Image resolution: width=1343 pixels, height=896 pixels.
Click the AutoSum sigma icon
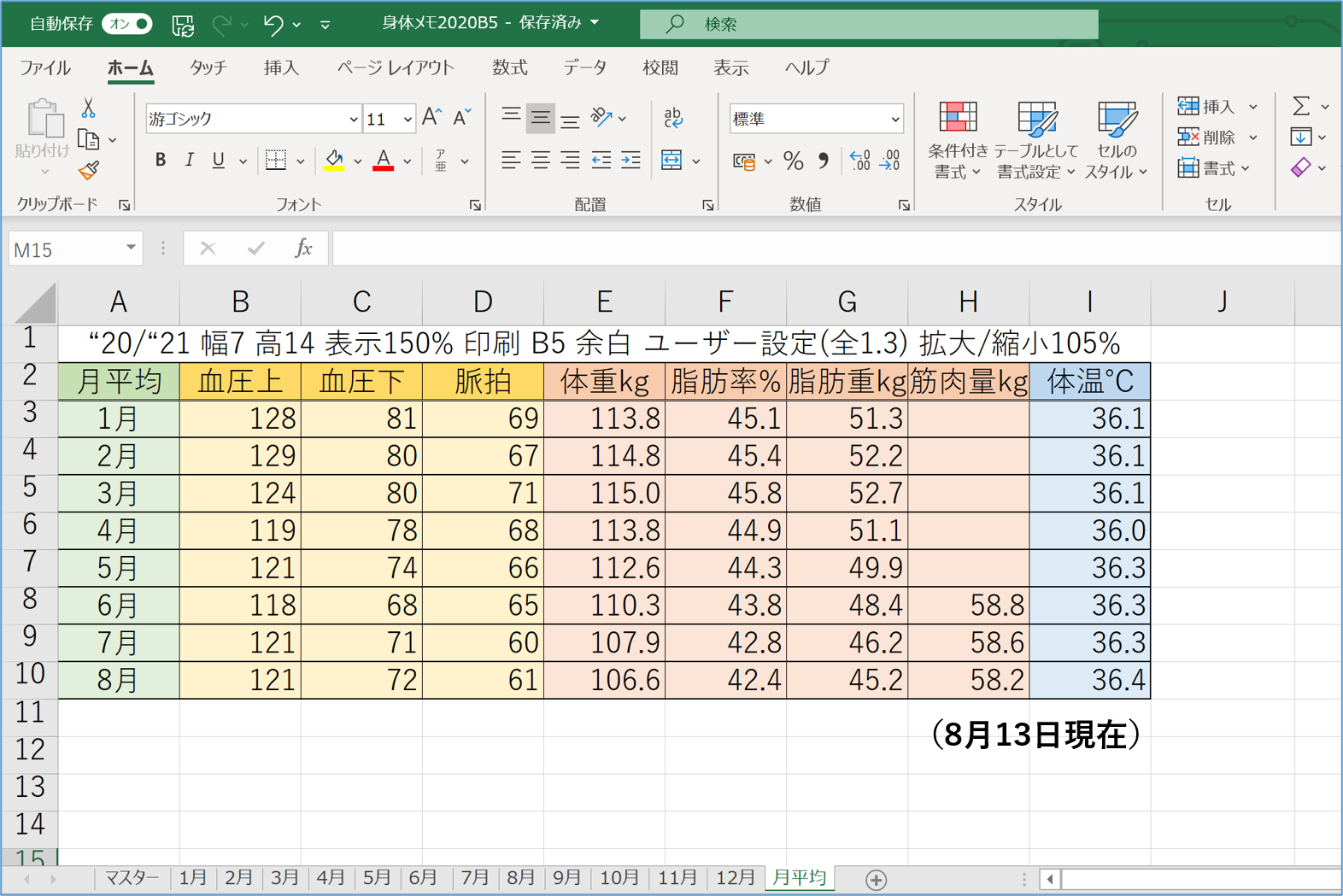point(1301,106)
